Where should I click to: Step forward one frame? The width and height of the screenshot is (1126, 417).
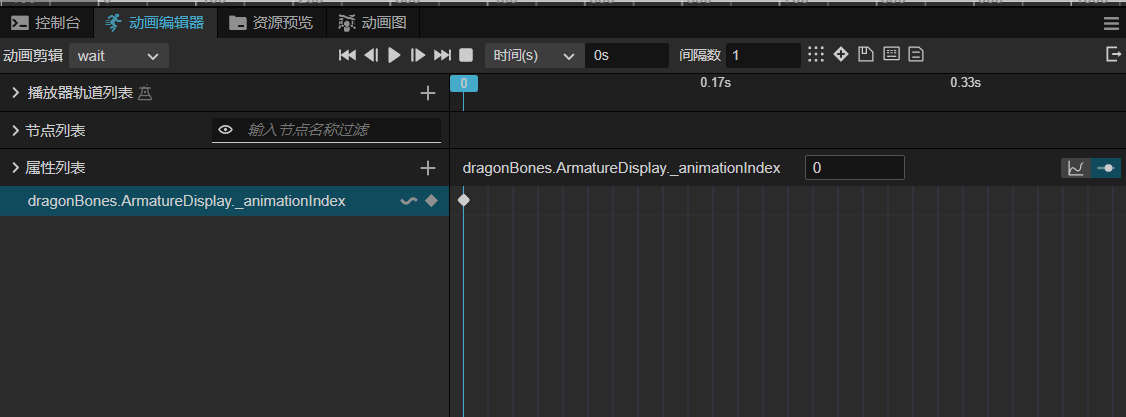[x=418, y=55]
